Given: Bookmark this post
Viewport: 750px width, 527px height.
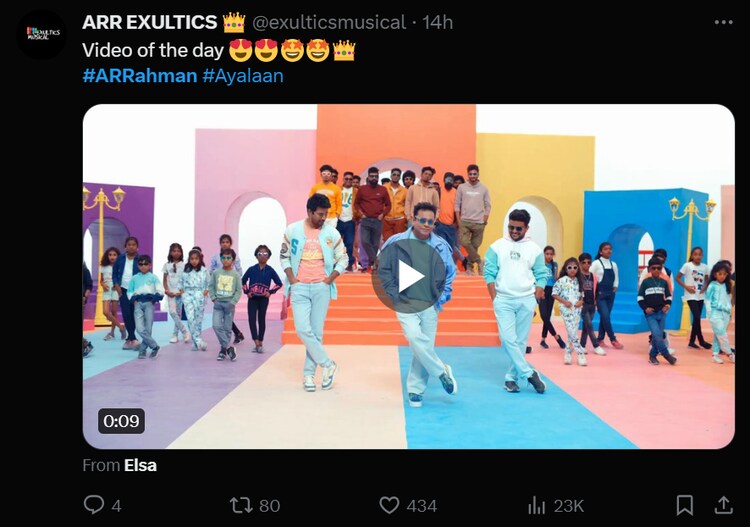Looking at the screenshot, I should 684,505.
